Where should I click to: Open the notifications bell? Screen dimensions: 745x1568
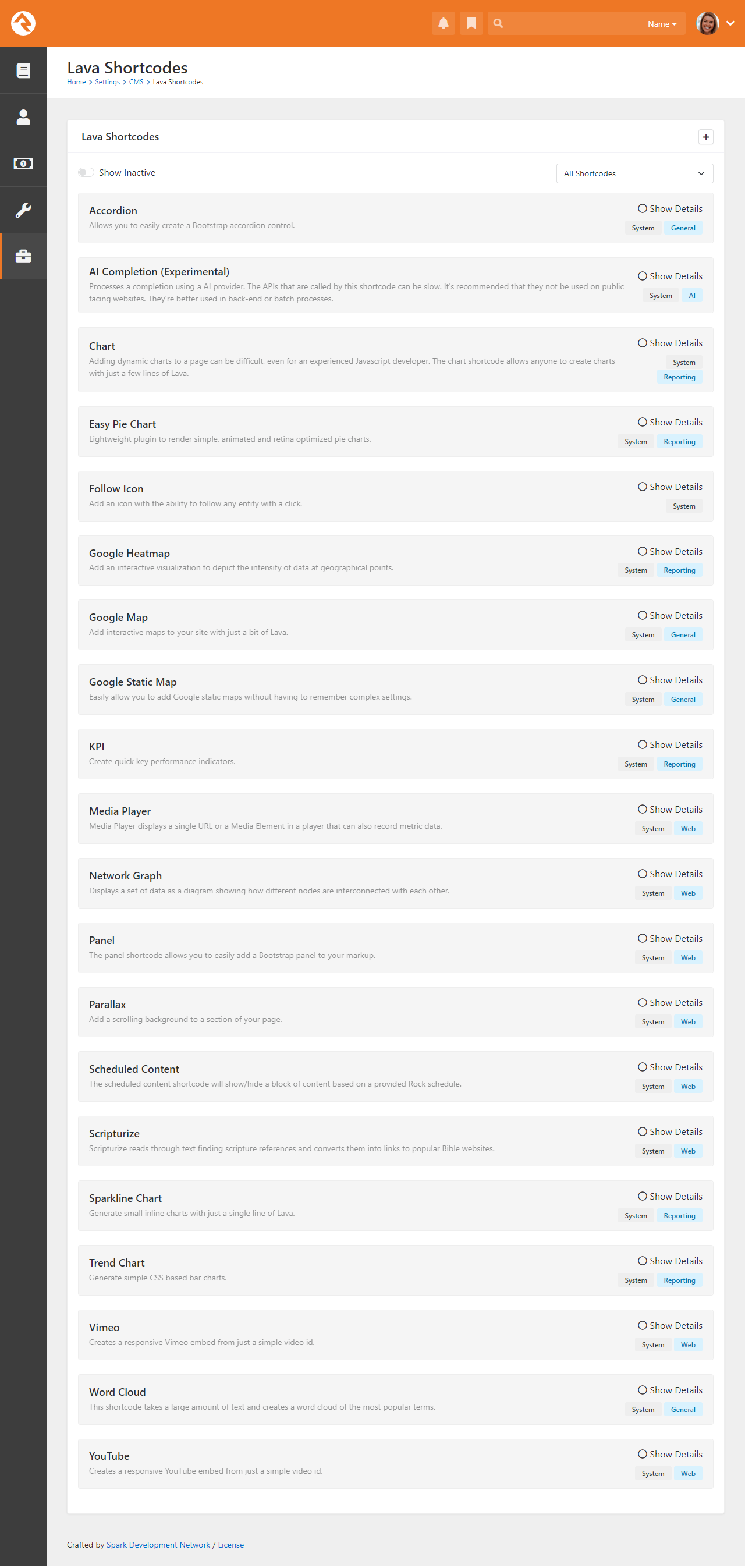tap(443, 23)
